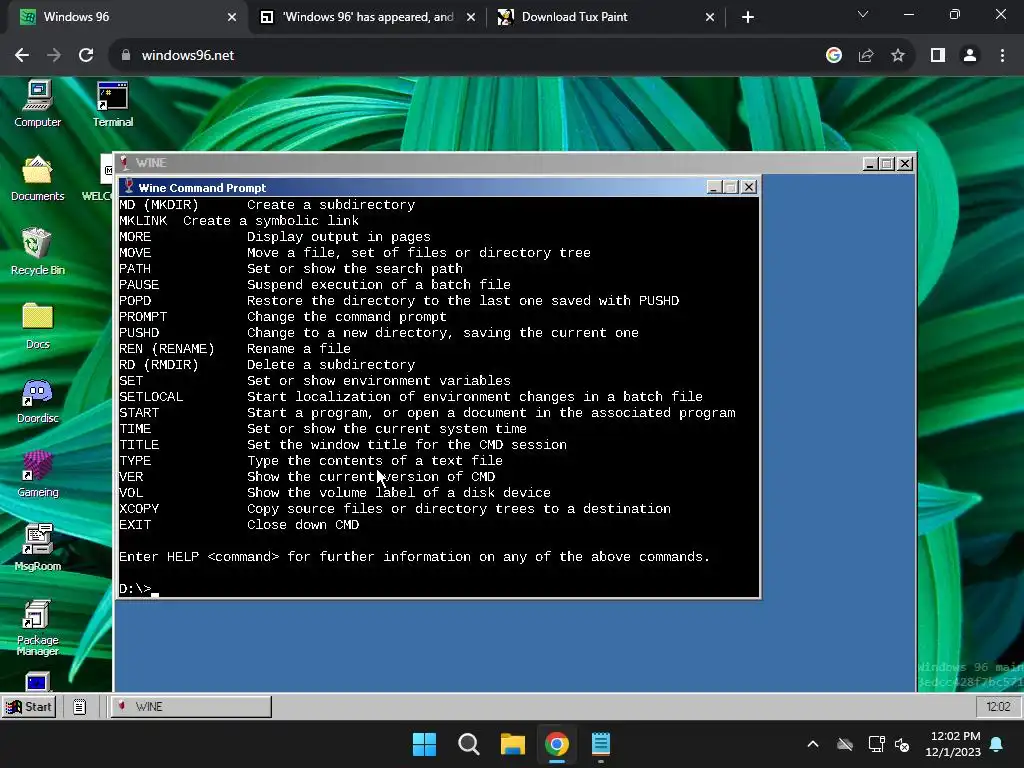Open the Computer desktop icon
The width and height of the screenshot is (1024, 768).
pos(37,104)
